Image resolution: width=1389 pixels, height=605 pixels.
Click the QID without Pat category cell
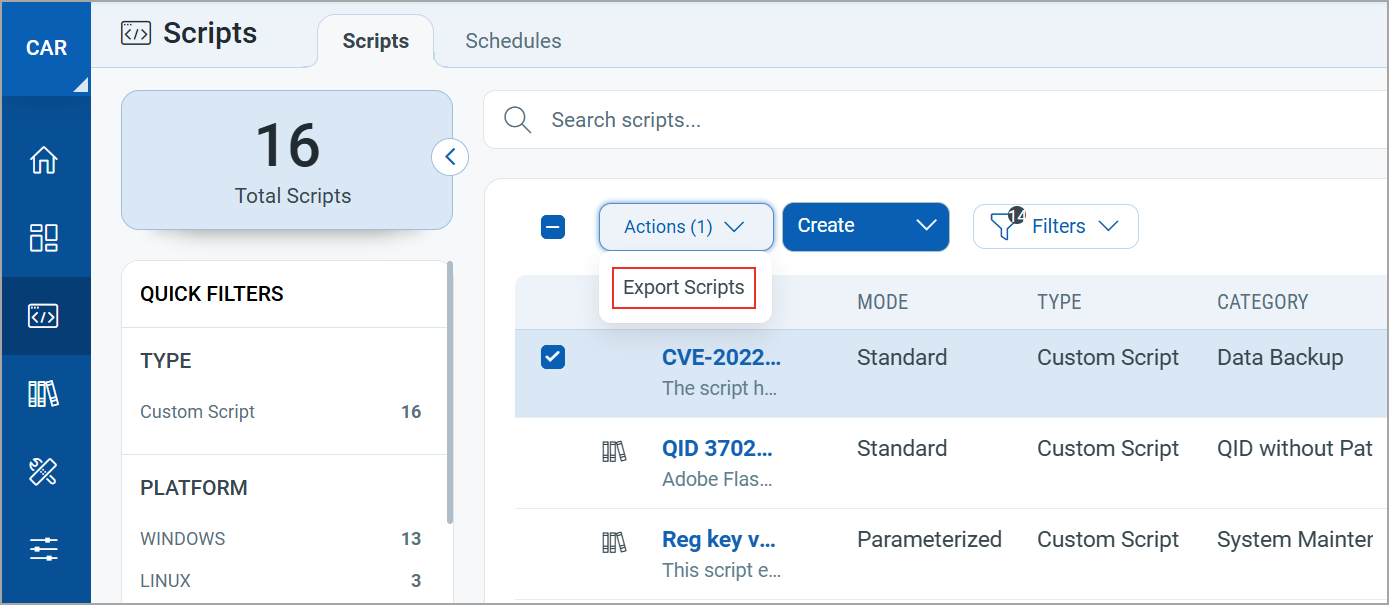(x=1295, y=448)
